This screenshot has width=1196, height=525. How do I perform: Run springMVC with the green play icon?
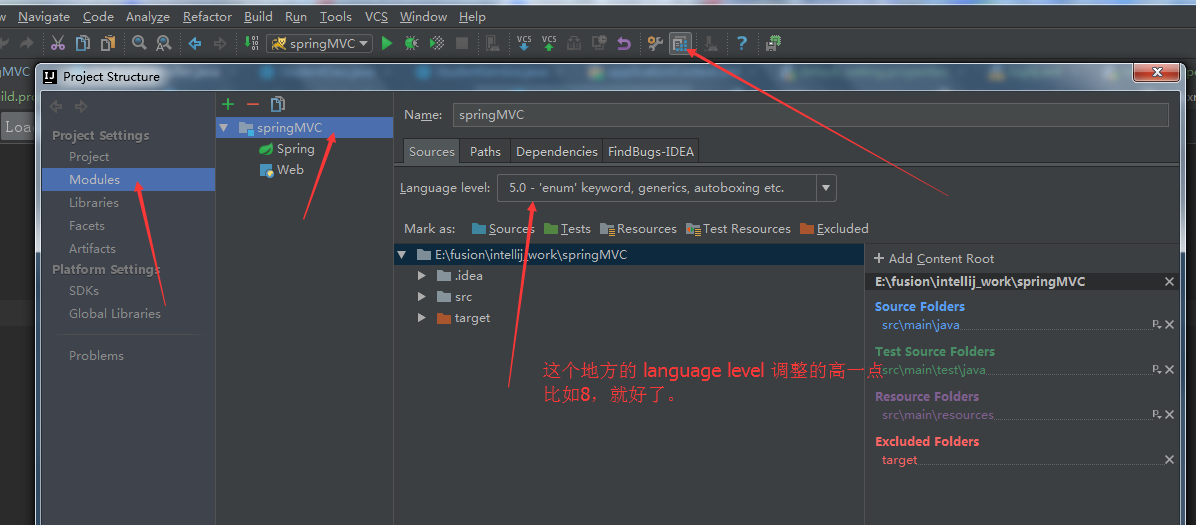tap(387, 43)
